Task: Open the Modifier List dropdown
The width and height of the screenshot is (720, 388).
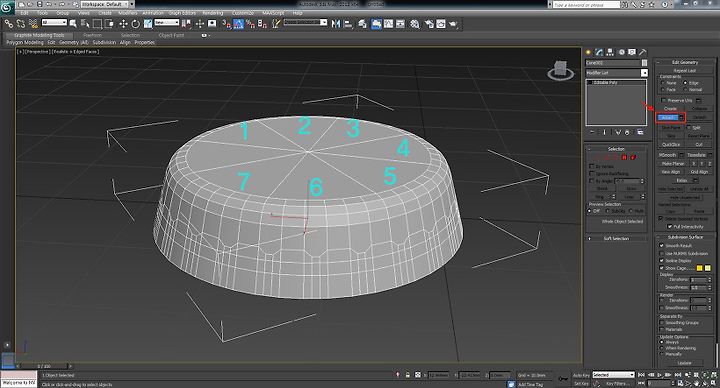Action: [x=616, y=73]
